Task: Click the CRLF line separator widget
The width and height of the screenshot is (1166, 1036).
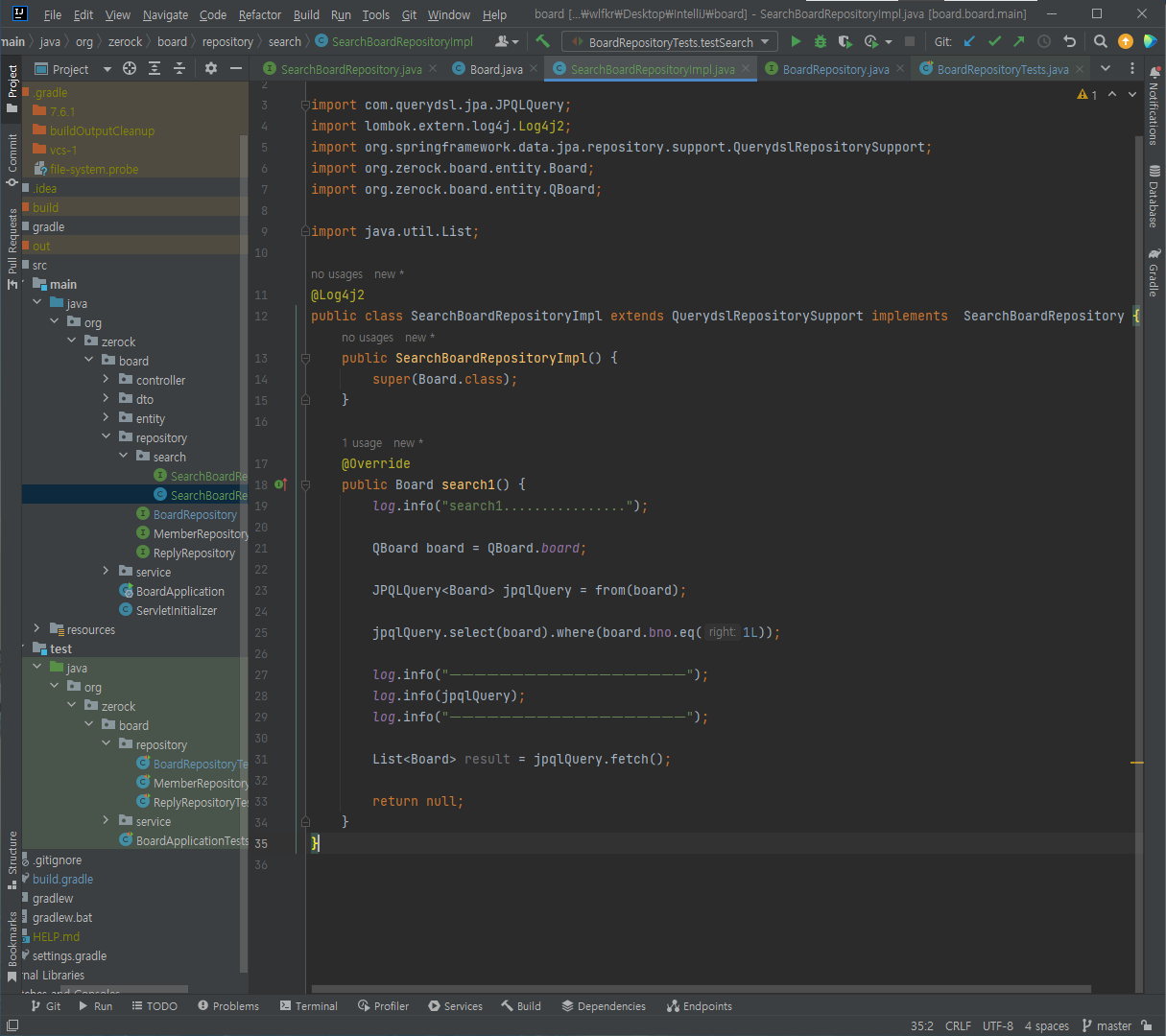Action: [x=958, y=1025]
